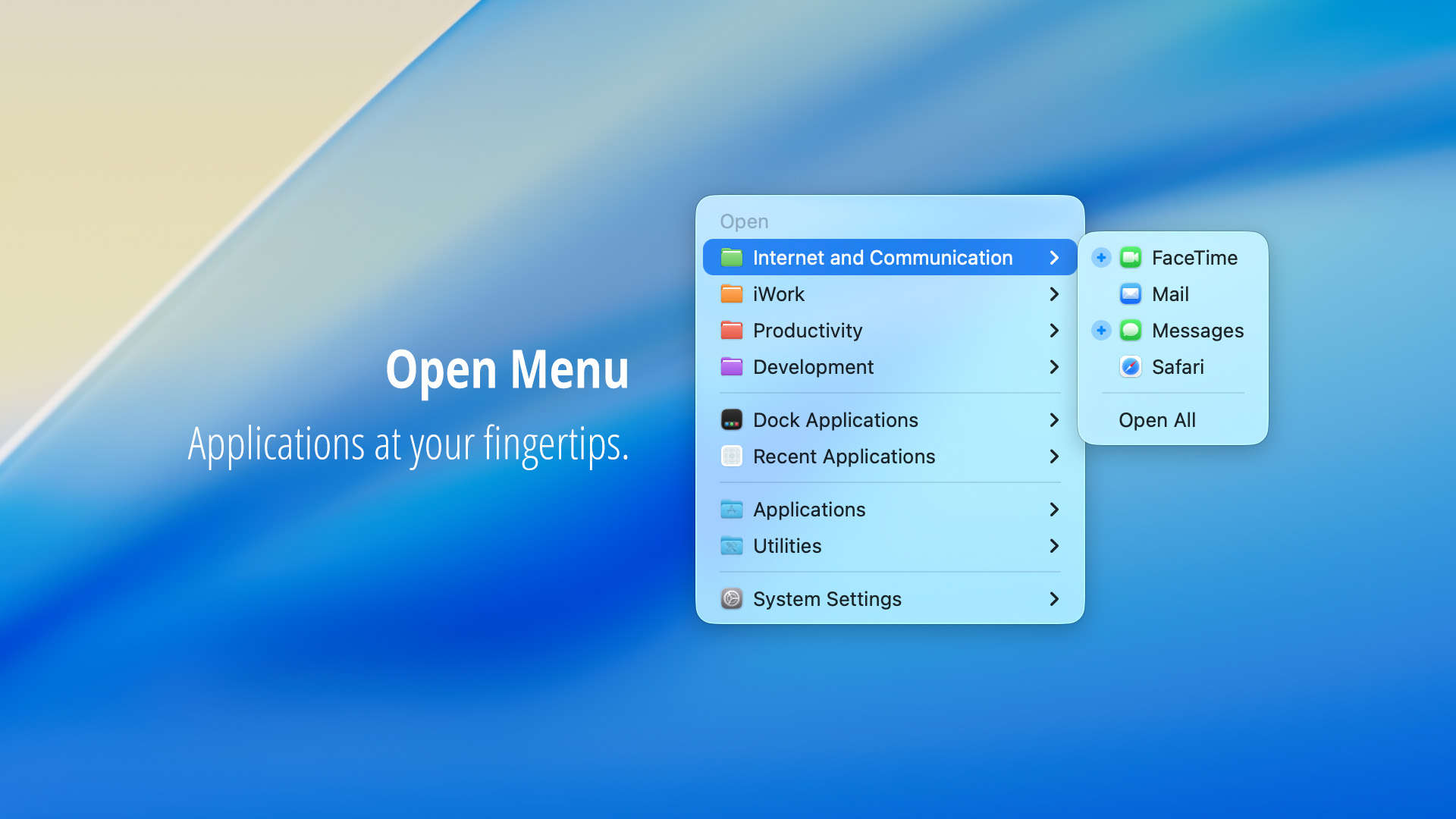Viewport: 1456px width, 819px height.
Task: Click the Open header label
Action: tap(744, 221)
